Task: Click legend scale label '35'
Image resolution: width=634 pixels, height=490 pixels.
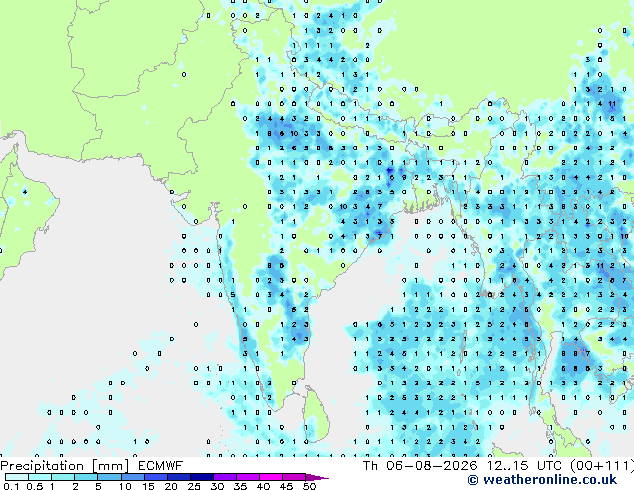Action: click(240, 486)
